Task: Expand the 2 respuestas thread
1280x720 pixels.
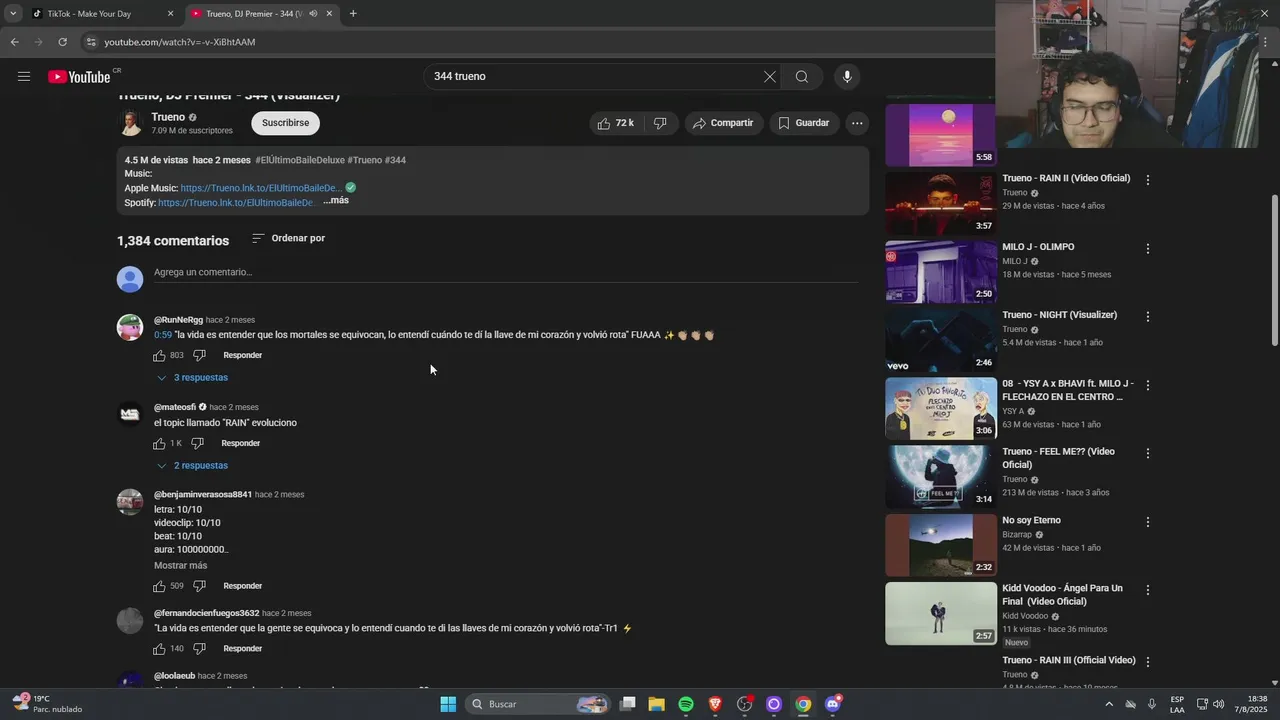Action: click(x=192, y=465)
